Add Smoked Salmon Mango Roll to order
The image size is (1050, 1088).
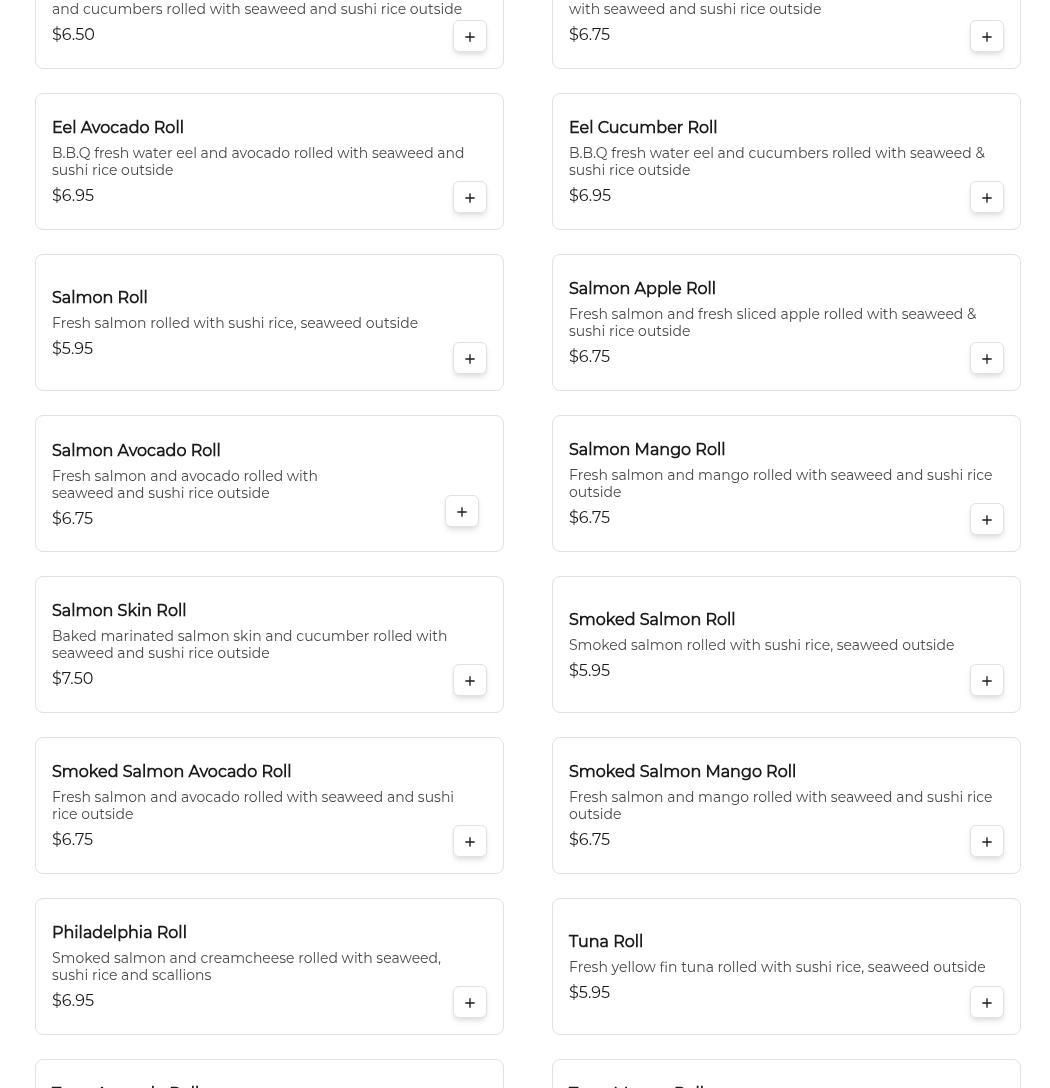pos(987,841)
